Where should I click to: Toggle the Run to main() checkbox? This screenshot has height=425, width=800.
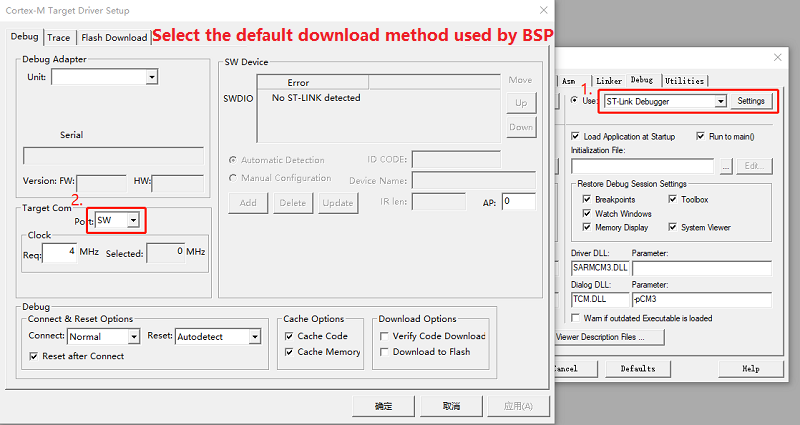(x=700, y=136)
